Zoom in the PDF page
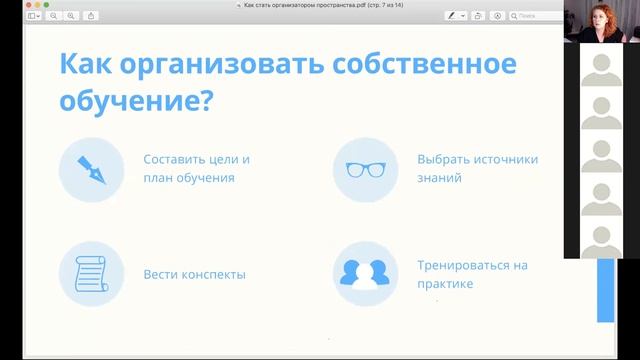 (71, 16)
